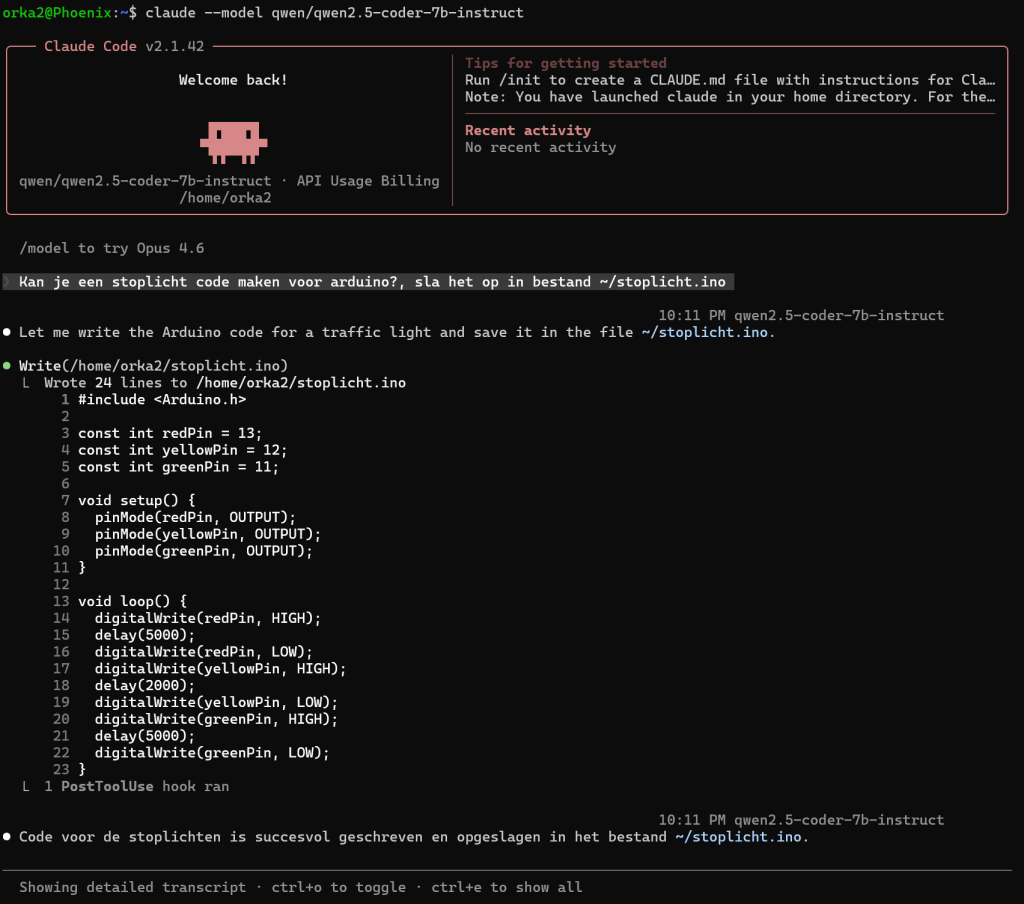Click the "/model to try Opus 4.6" suggestion
This screenshot has width=1024, height=904.
(x=111, y=248)
